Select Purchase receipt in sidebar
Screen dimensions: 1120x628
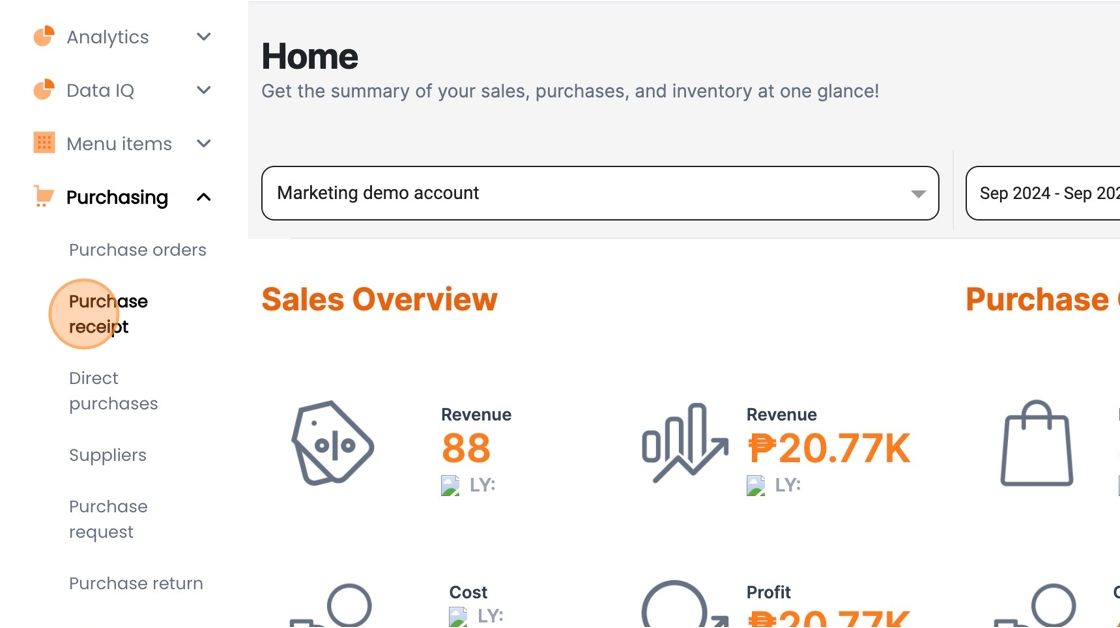[x=108, y=314]
